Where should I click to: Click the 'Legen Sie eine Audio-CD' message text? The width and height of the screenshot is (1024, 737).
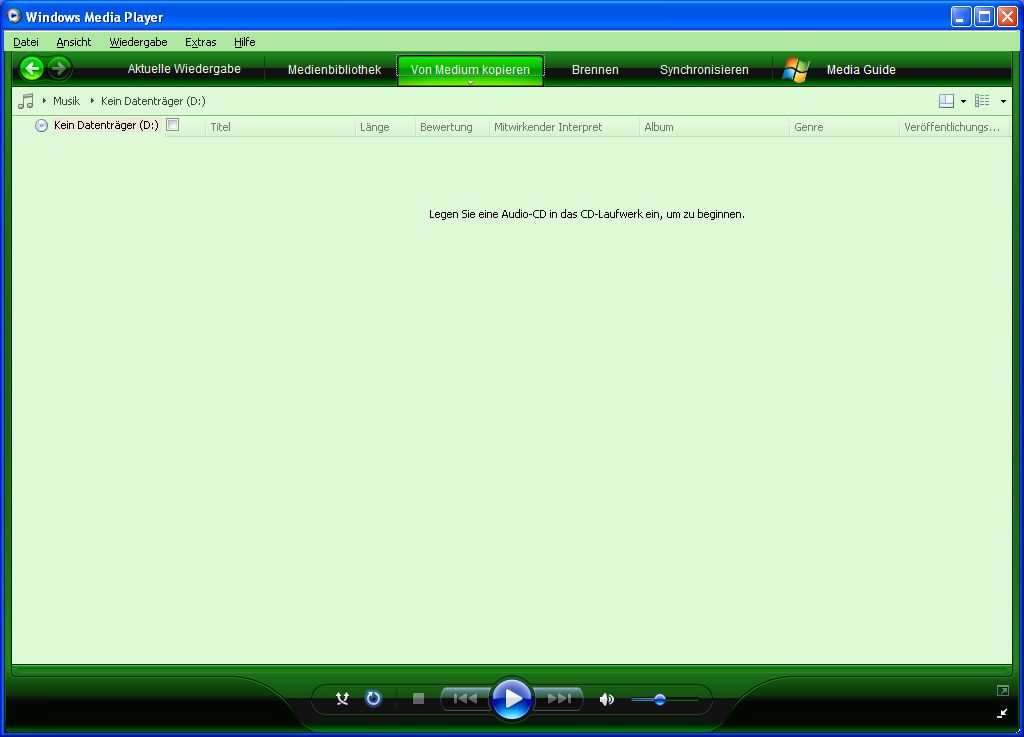pos(586,214)
